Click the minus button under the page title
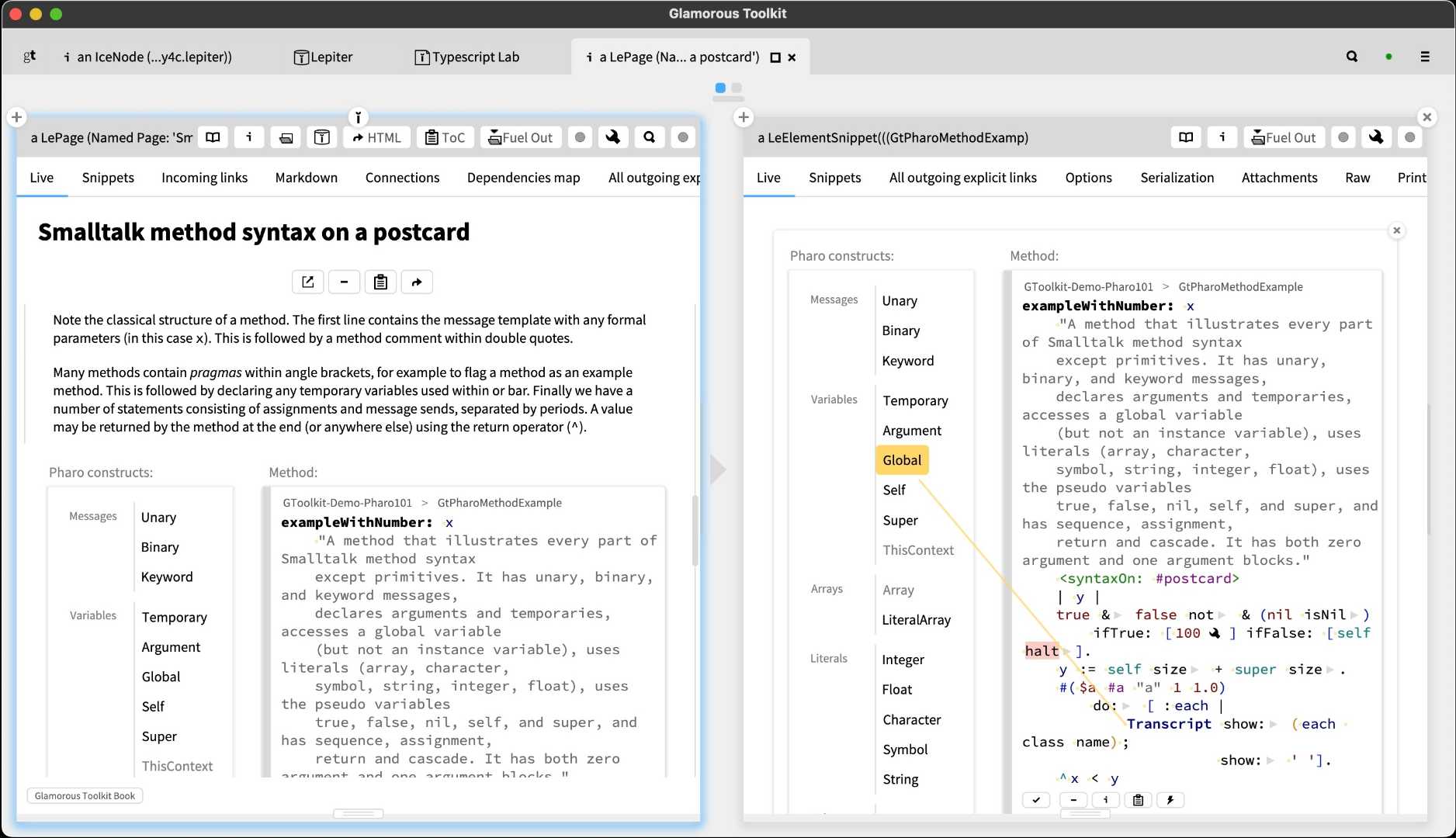The width and height of the screenshot is (1456, 838). 344,282
